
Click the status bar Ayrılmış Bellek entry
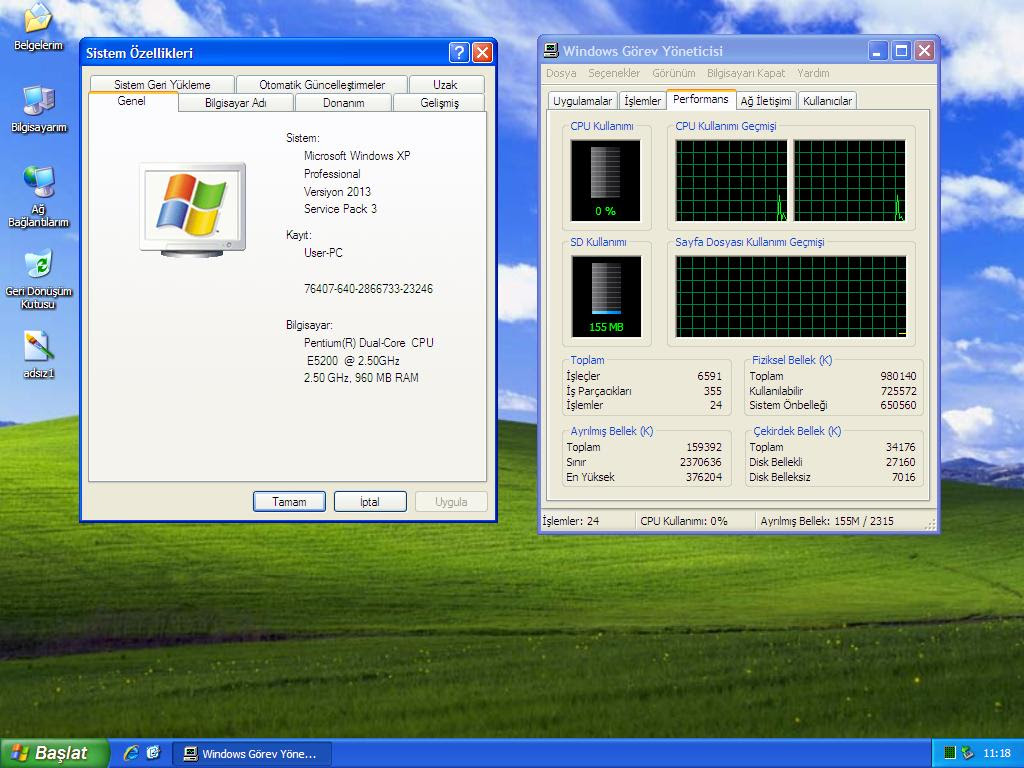[x=839, y=521]
